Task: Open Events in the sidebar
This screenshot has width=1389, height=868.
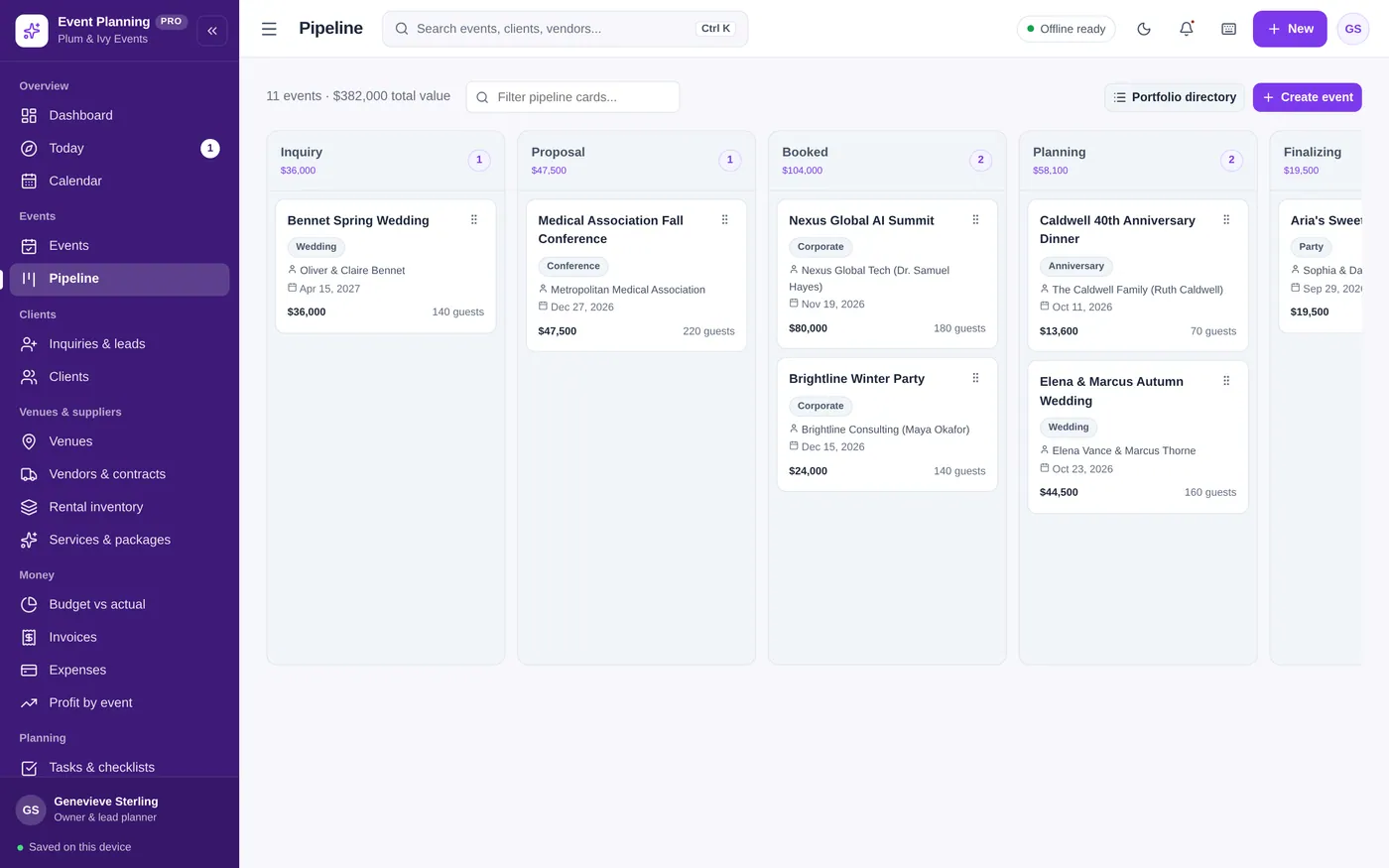Action: (119, 245)
